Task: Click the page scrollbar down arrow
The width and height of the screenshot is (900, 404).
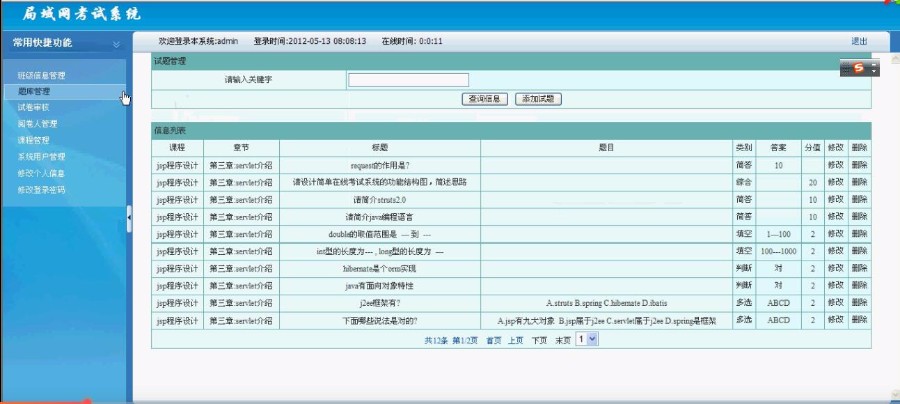Action: pos(895,394)
